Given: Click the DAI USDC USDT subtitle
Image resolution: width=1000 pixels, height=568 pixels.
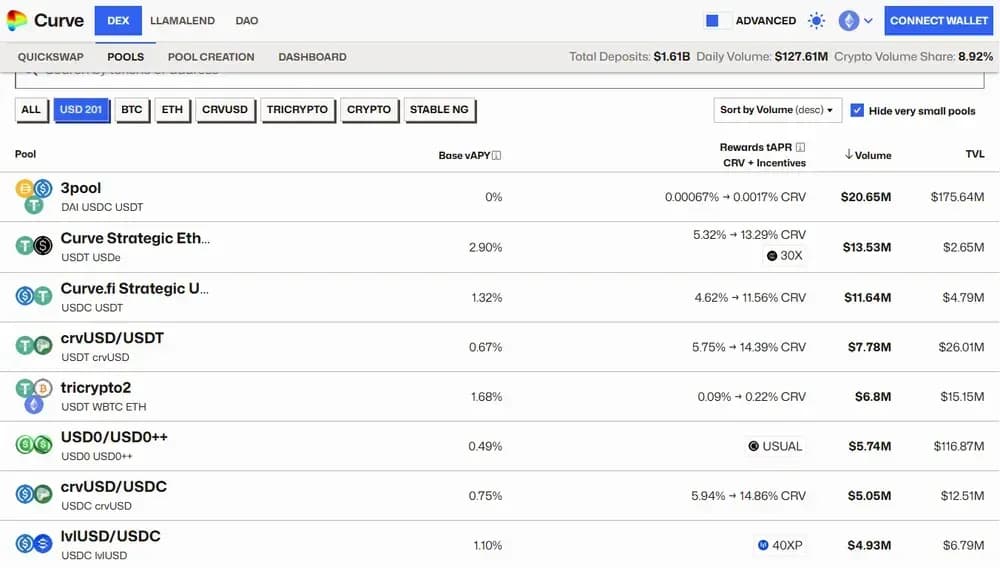Looking at the screenshot, I should [x=102, y=207].
